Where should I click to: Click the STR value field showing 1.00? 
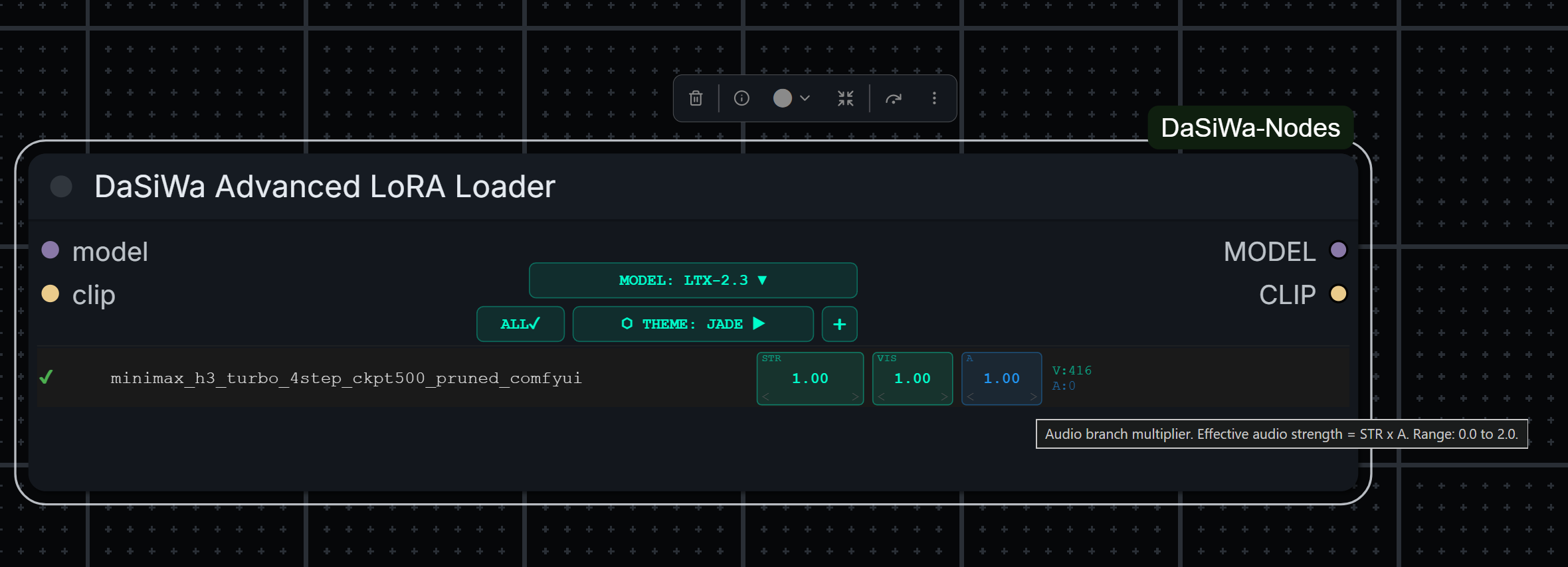[810, 378]
